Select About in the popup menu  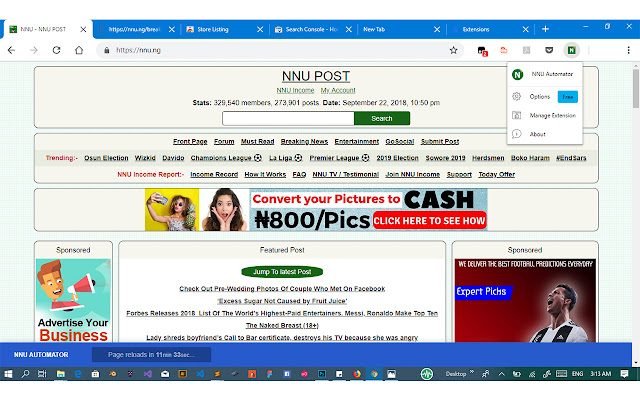[538, 134]
